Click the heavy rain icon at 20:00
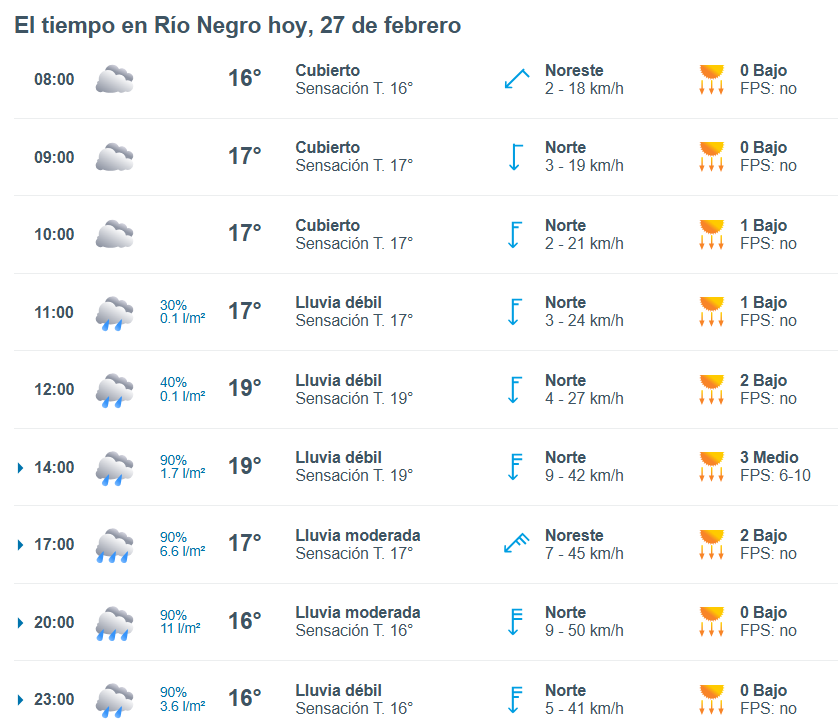This screenshot has height=722, width=838. (114, 622)
